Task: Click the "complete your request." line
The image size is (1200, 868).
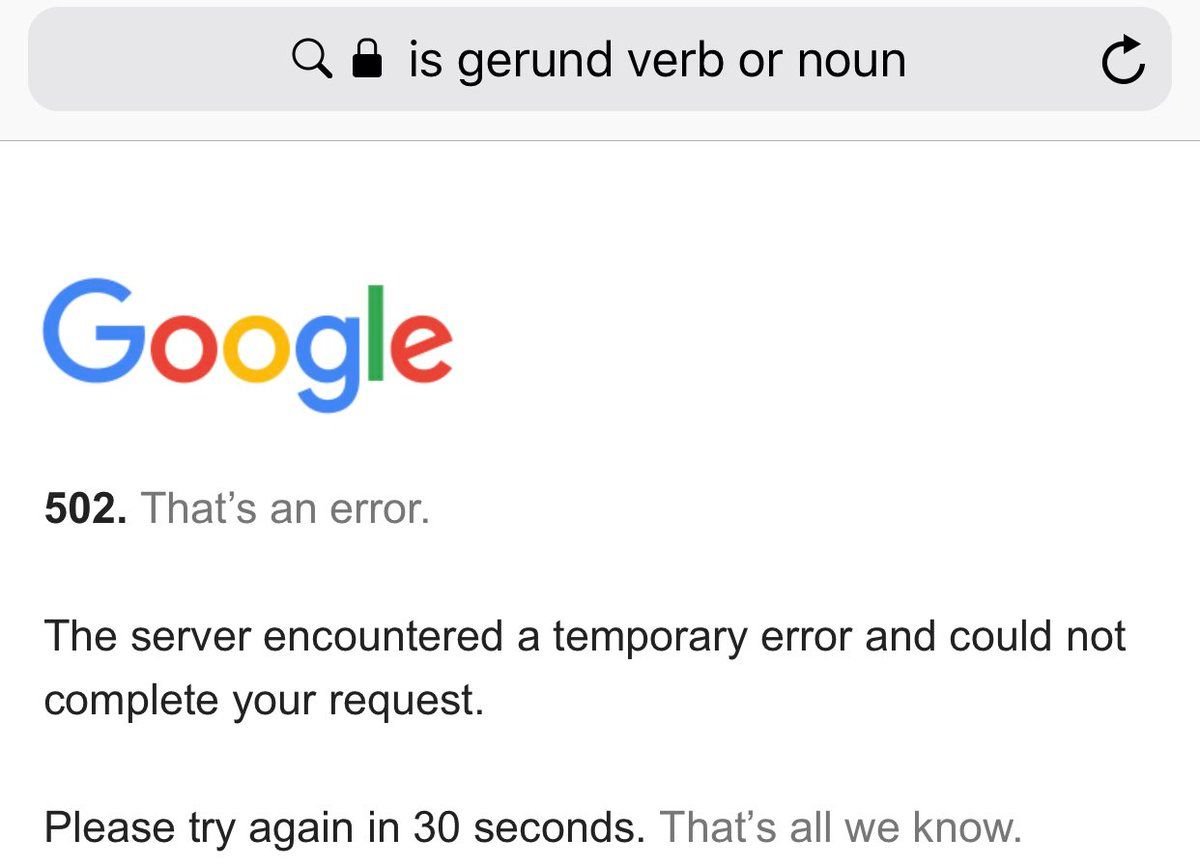Action: [264, 700]
